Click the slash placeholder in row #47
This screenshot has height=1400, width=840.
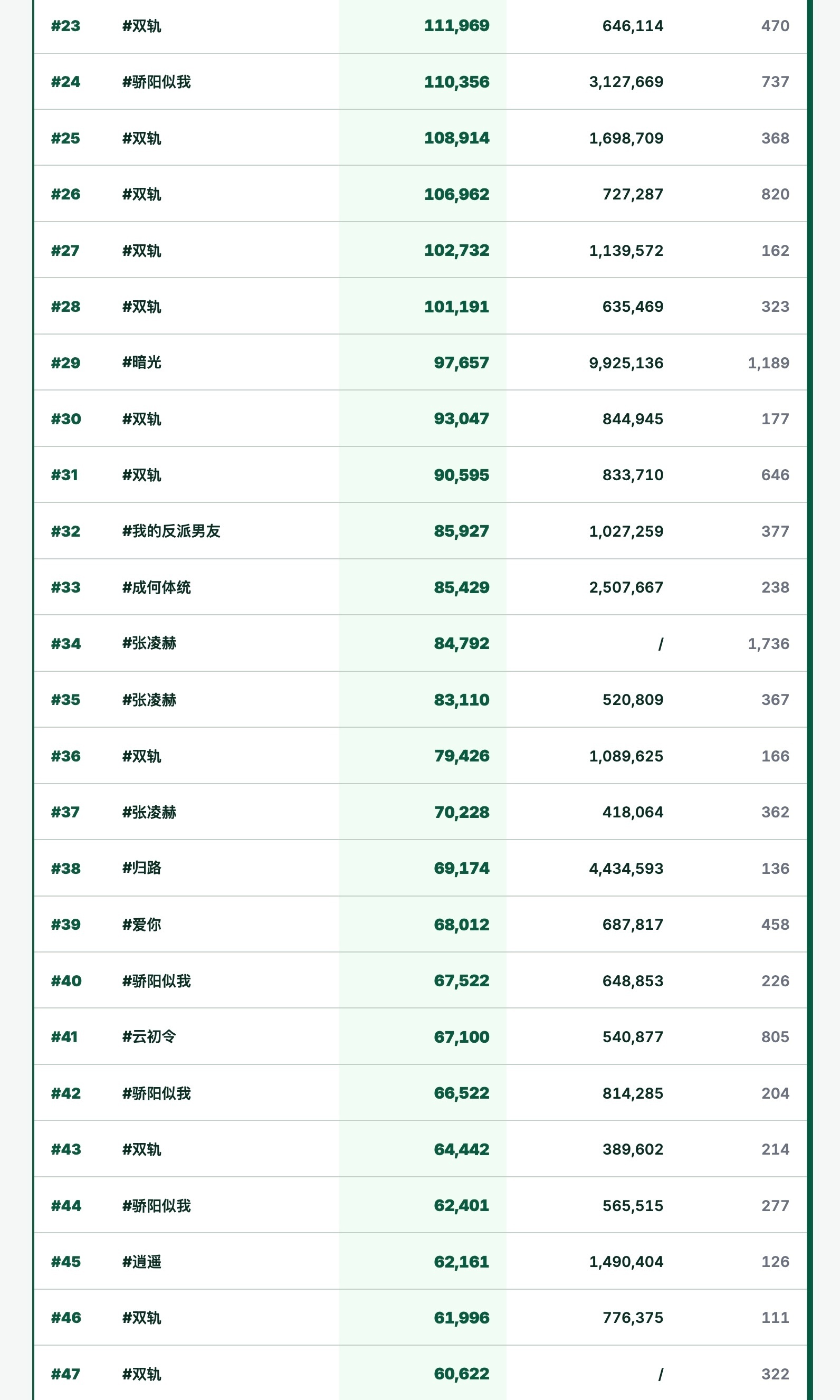point(660,1374)
